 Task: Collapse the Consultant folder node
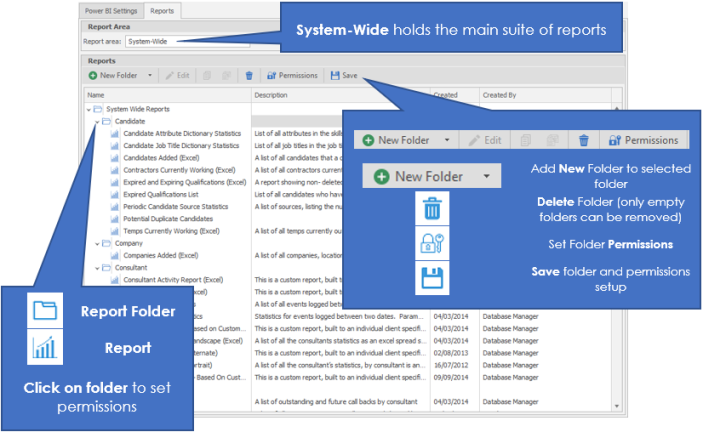(x=96, y=268)
